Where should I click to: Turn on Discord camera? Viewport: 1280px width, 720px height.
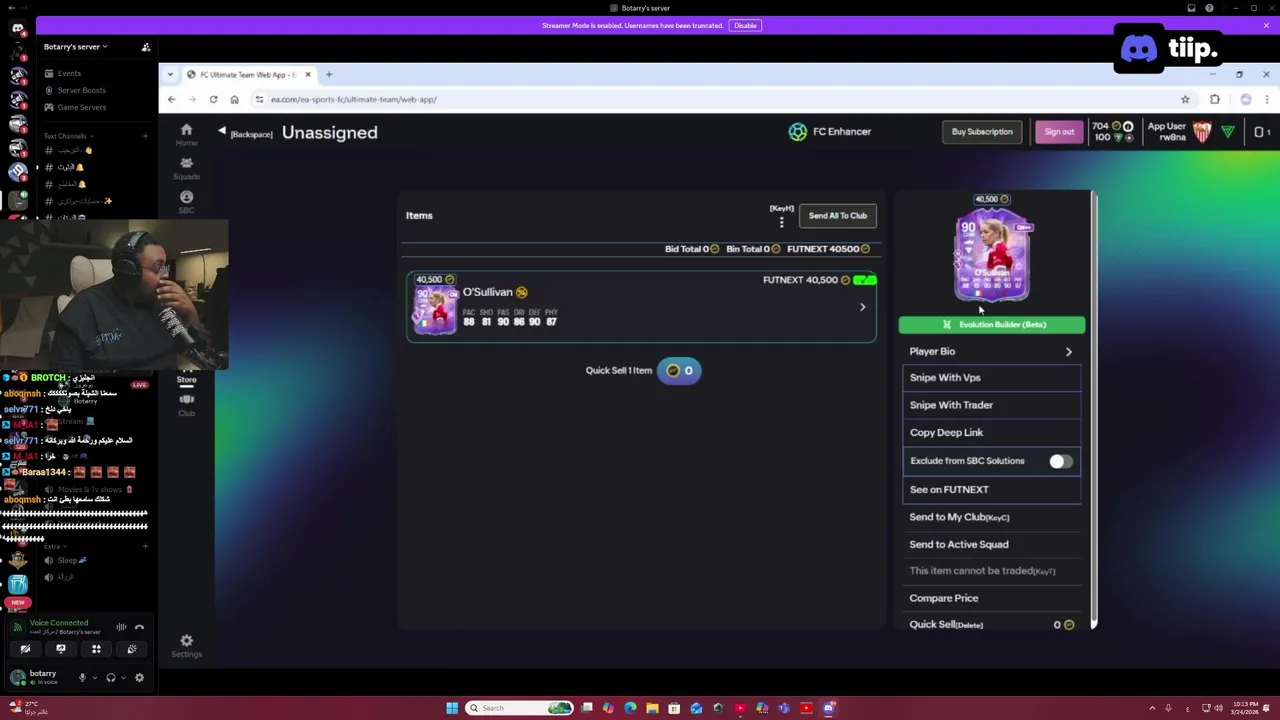pos(25,649)
